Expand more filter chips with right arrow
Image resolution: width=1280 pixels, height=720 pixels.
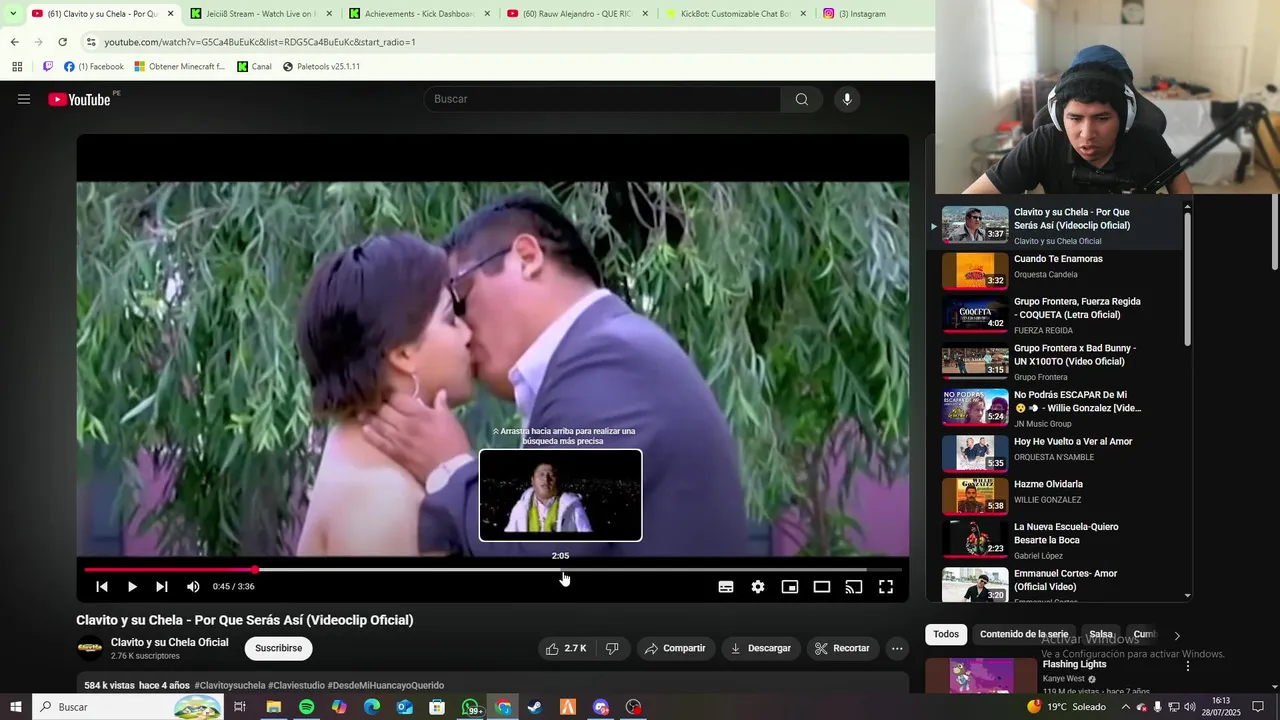(x=1177, y=635)
